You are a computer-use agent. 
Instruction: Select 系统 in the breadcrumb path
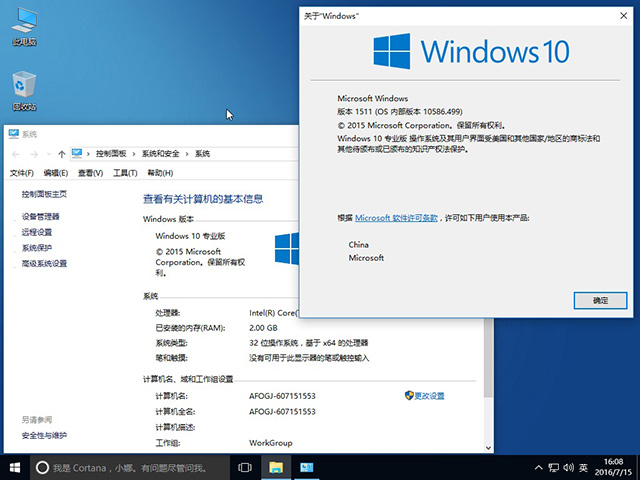(202, 154)
